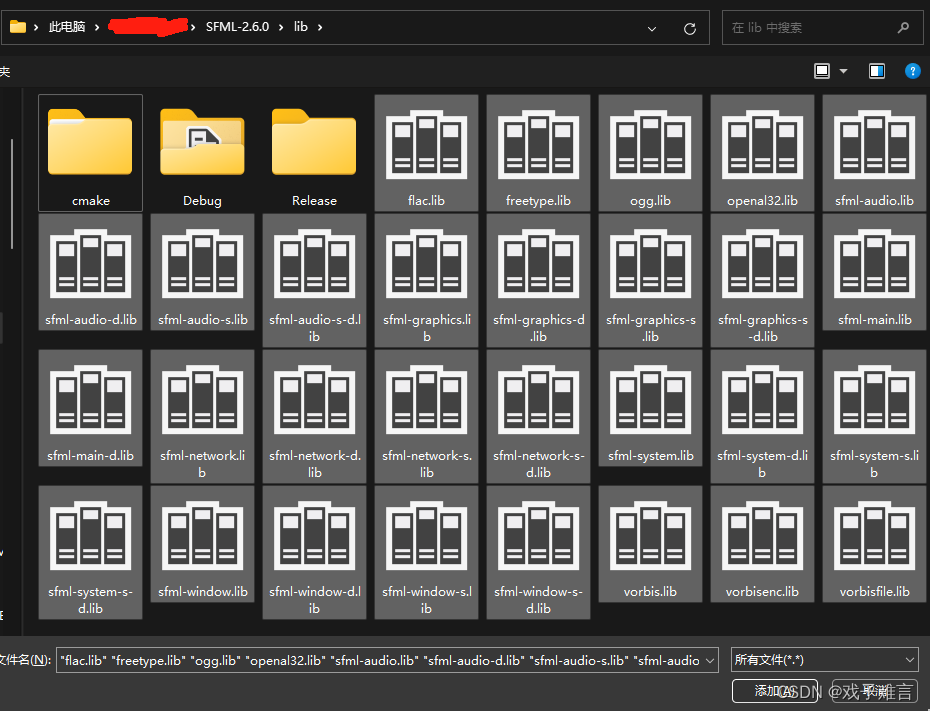The width and height of the screenshot is (930, 711).
Task: Expand chevron after 此电脑 in path
Action: coord(97,27)
